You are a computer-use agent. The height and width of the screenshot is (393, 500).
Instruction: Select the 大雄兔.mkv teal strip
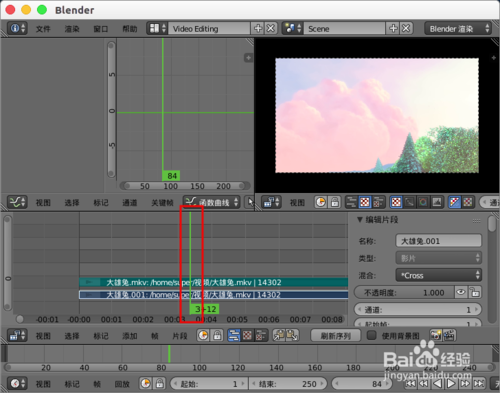coord(213,282)
